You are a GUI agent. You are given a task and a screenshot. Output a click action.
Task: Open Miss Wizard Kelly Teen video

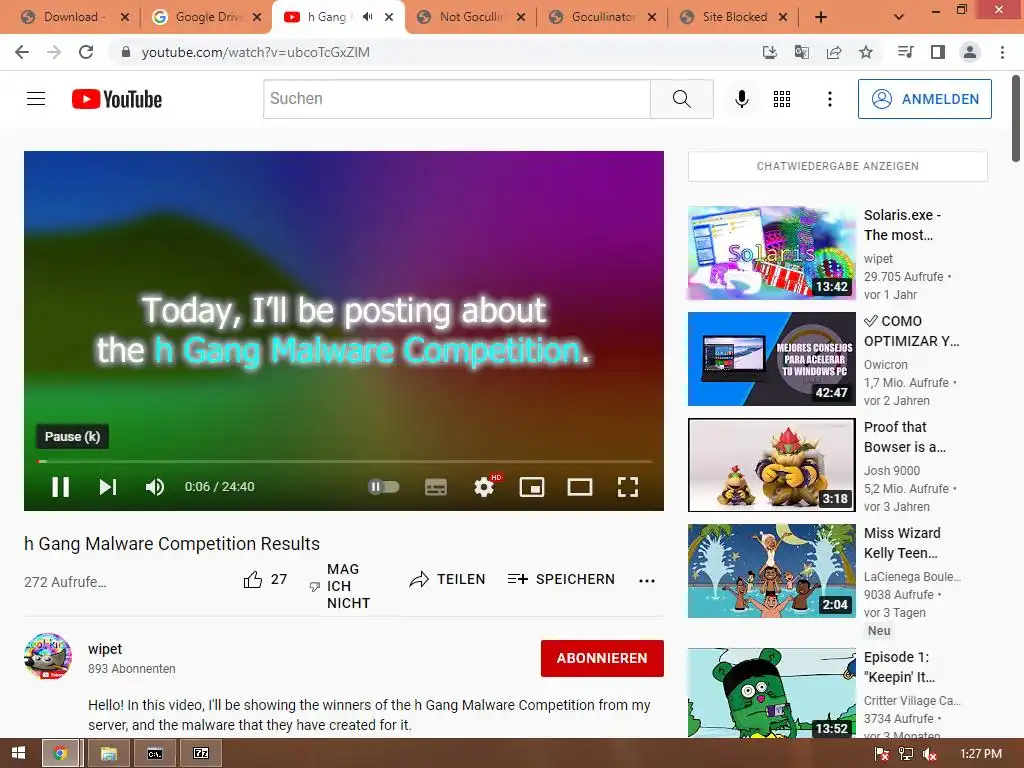pyautogui.click(x=772, y=571)
